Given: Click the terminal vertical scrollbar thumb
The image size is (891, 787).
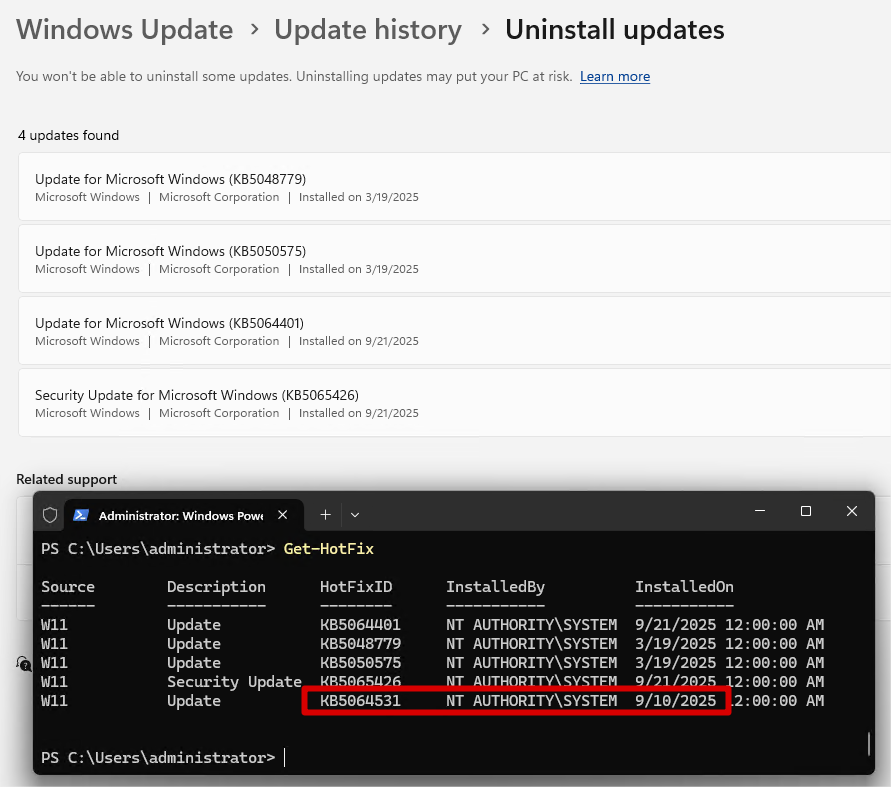Looking at the screenshot, I should (x=868, y=743).
